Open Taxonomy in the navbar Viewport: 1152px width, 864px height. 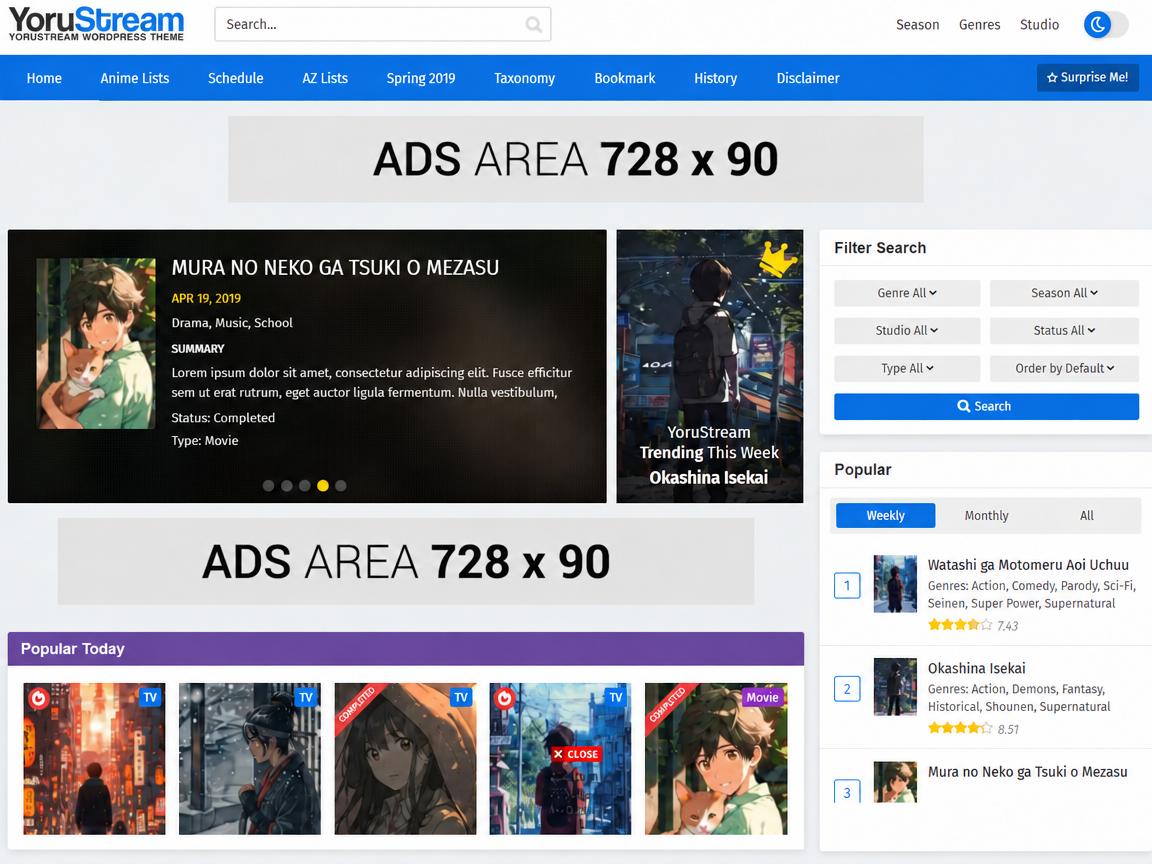pos(525,78)
